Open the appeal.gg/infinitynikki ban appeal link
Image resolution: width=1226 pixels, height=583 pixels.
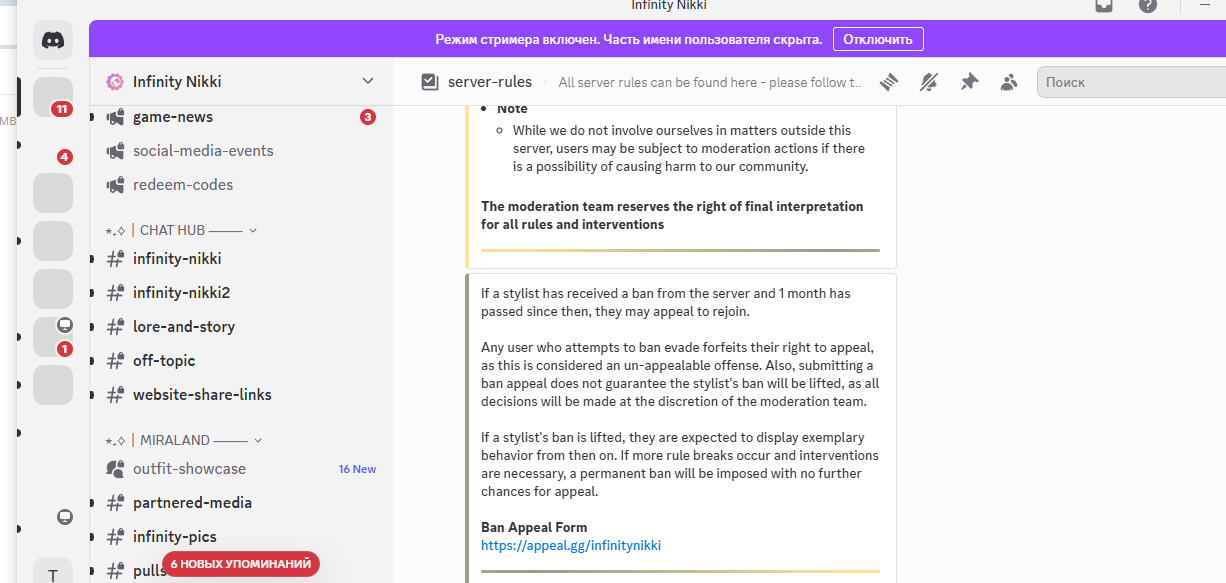(570, 546)
